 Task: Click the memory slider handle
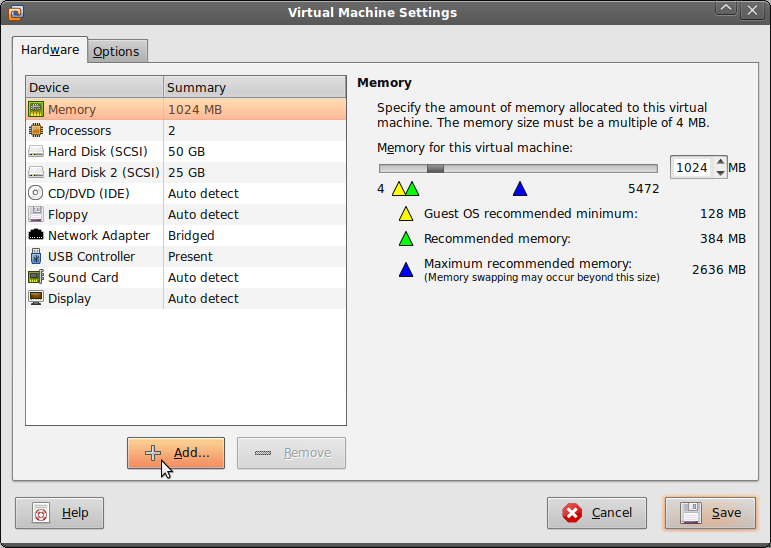(x=436, y=169)
